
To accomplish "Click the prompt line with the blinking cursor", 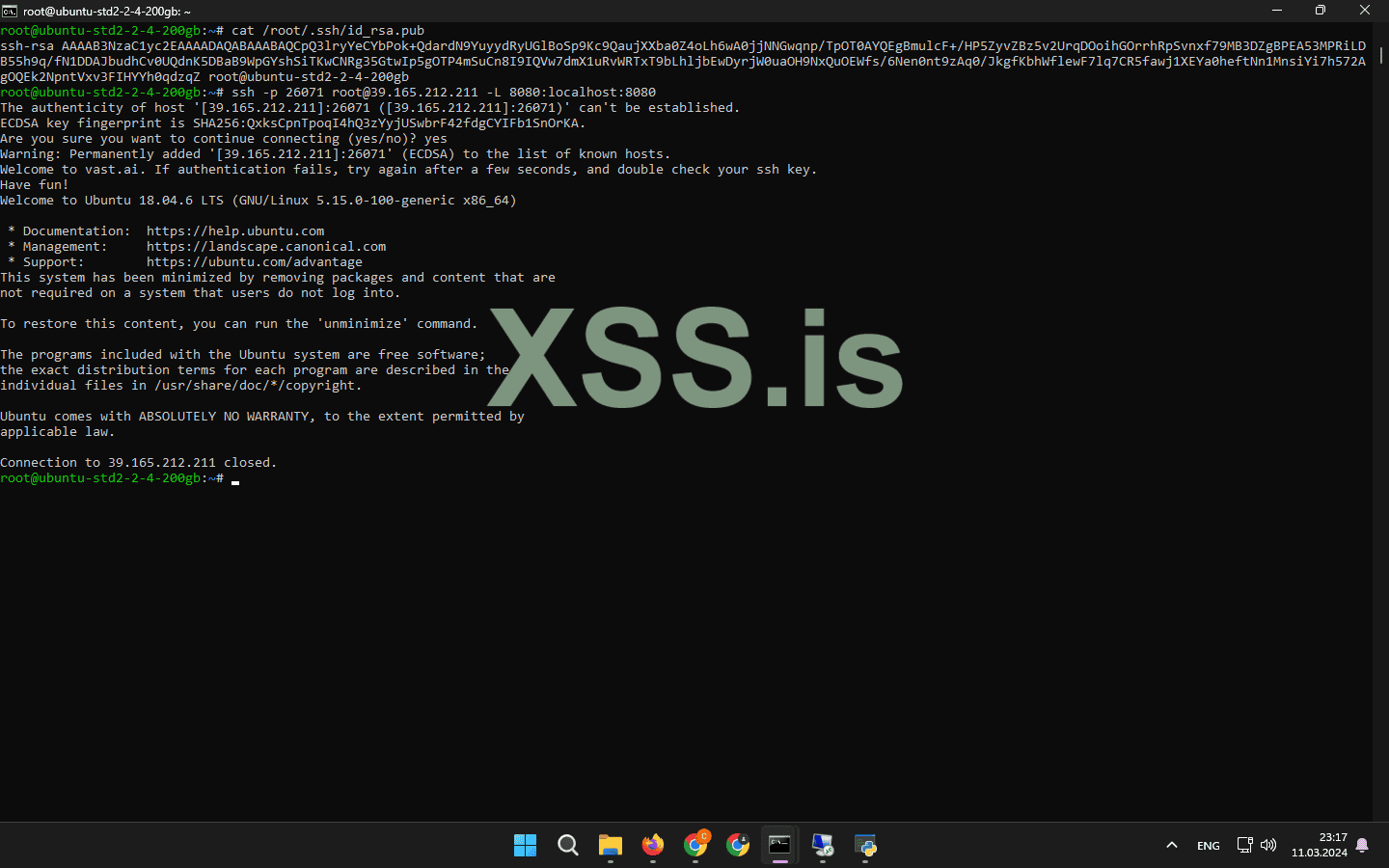I will (x=120, y=477).
